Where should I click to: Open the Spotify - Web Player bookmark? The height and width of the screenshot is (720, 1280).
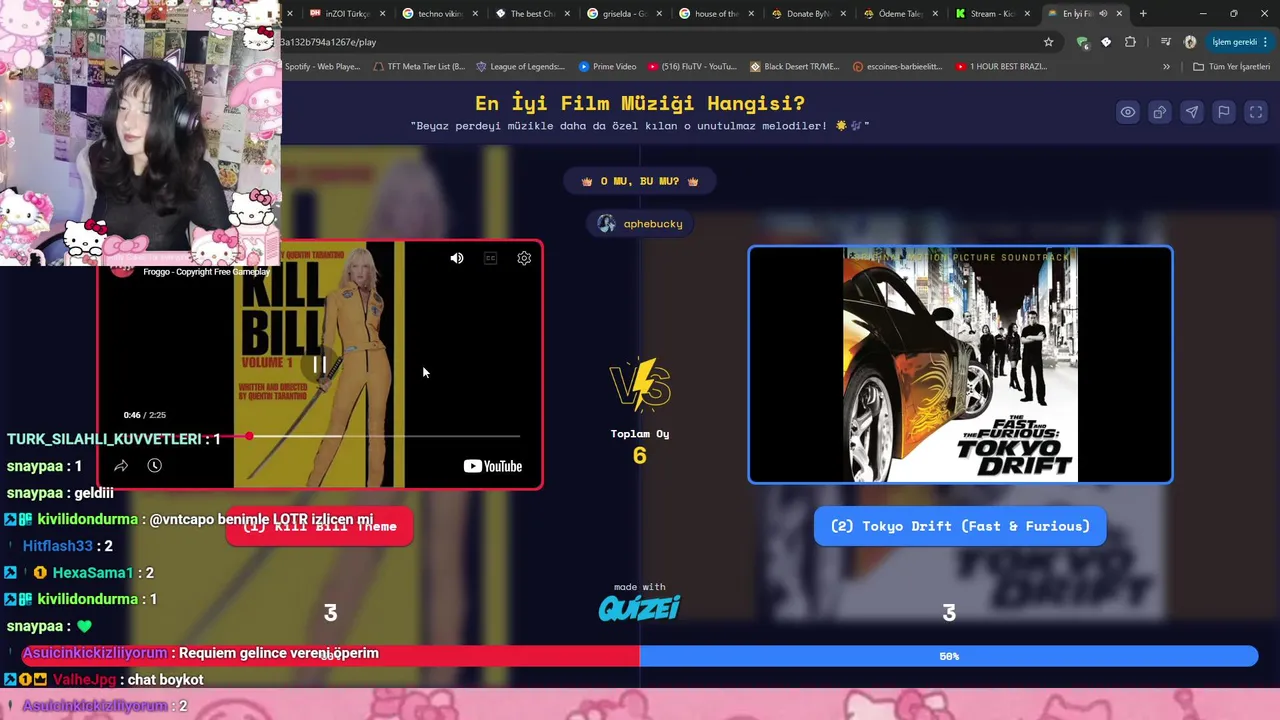[321, 67]
